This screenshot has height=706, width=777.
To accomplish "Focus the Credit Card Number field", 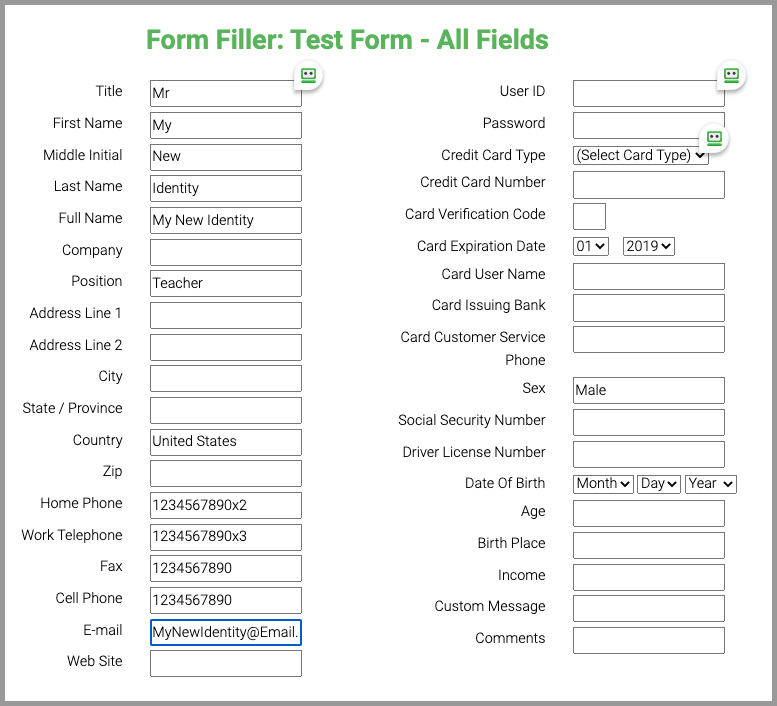I will pos(649,185).
